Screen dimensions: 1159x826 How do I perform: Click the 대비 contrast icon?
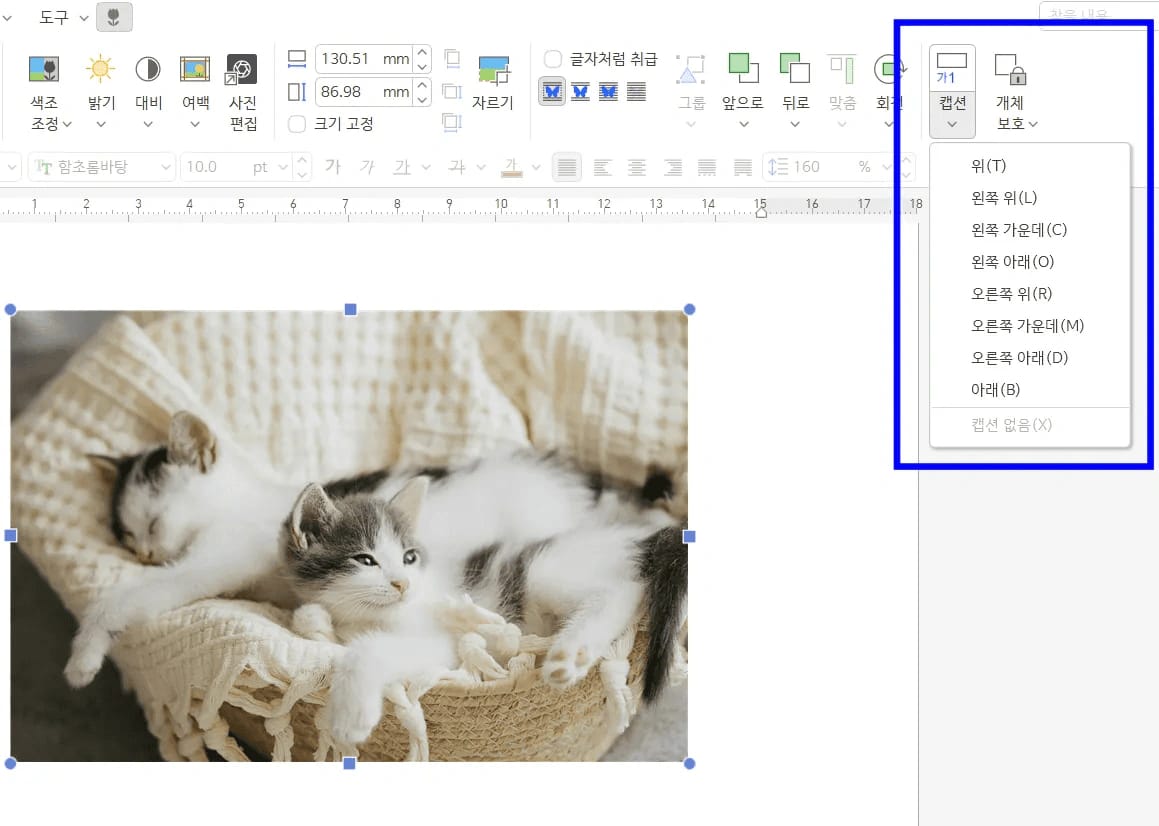point(148,69)
